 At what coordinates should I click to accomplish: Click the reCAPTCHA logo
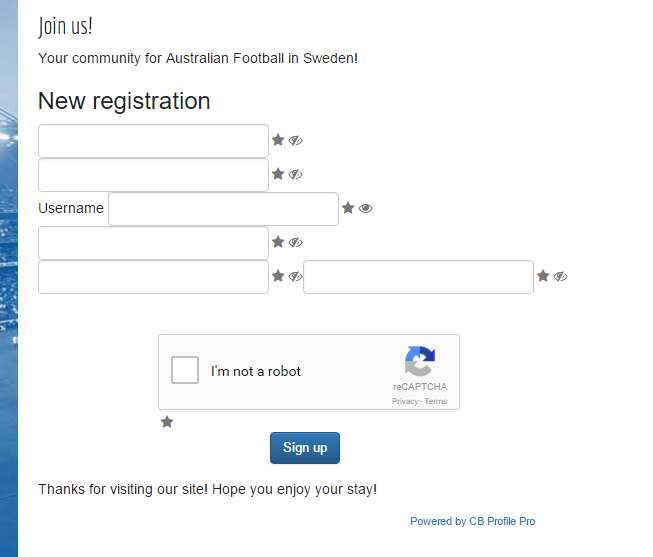420,361
